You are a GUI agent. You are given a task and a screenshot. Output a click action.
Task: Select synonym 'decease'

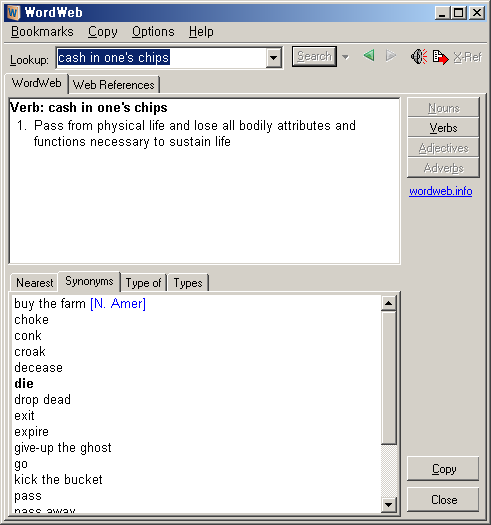38,368
